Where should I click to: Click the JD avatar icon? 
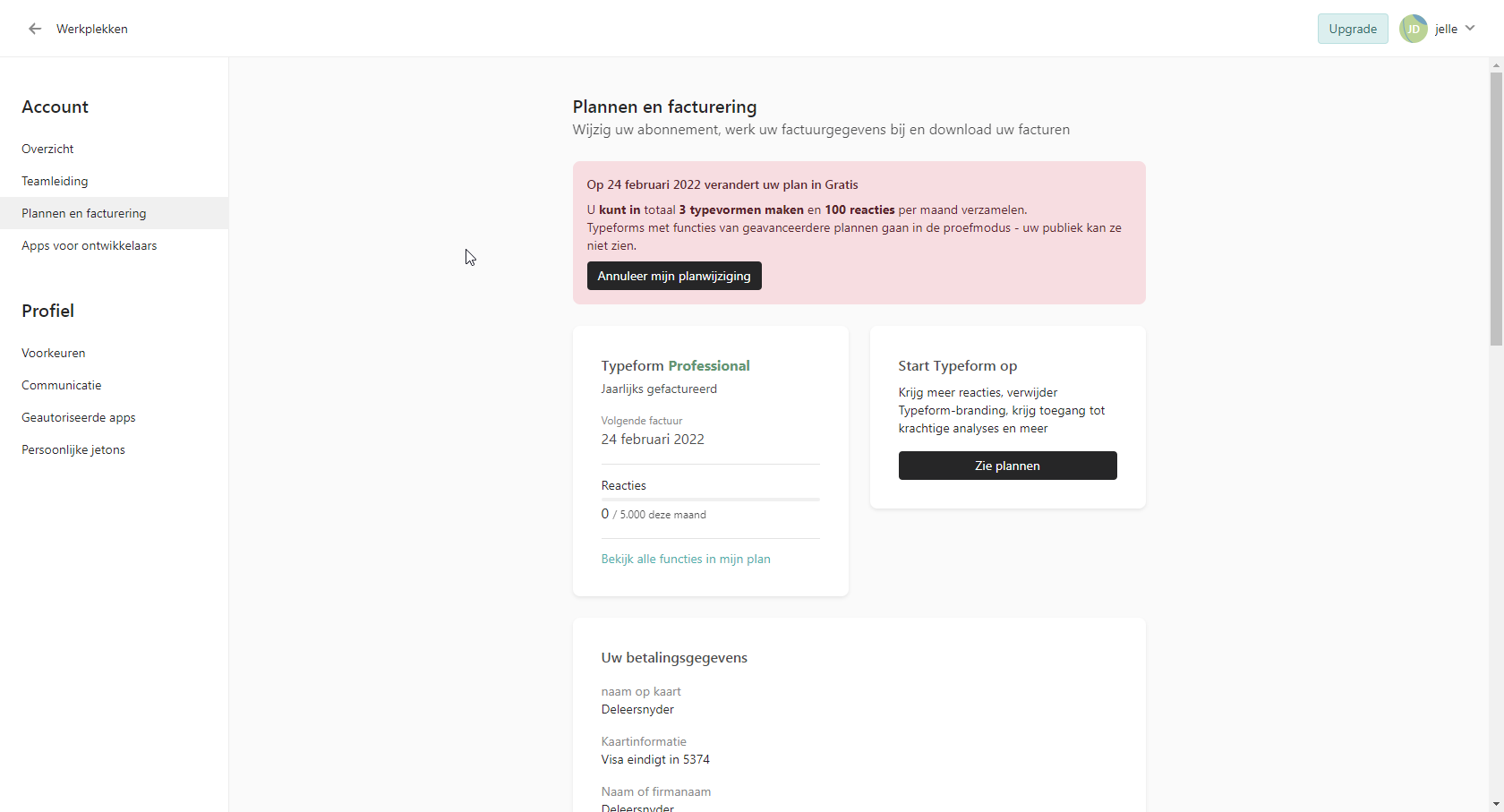(1414, 29)
